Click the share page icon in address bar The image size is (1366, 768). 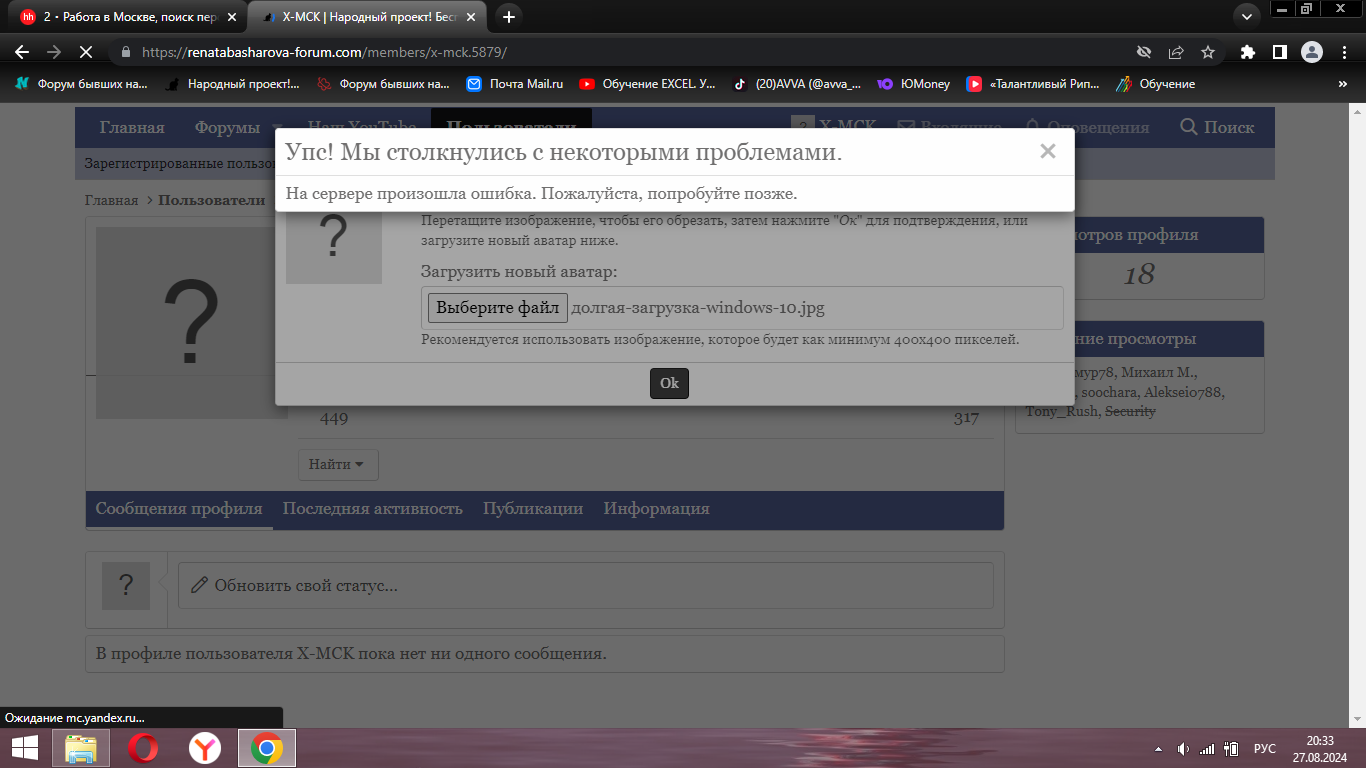1176,52
